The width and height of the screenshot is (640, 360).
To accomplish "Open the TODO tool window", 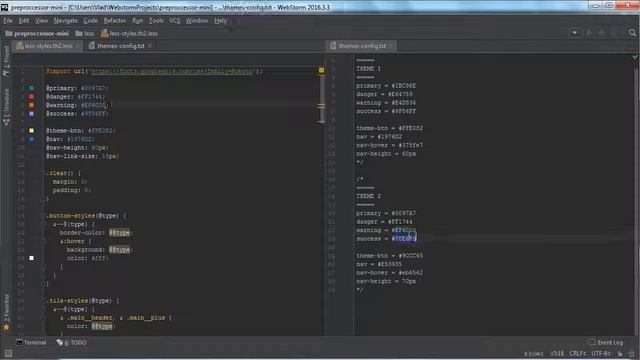I will pyautogui.click(x=71, y=342).
